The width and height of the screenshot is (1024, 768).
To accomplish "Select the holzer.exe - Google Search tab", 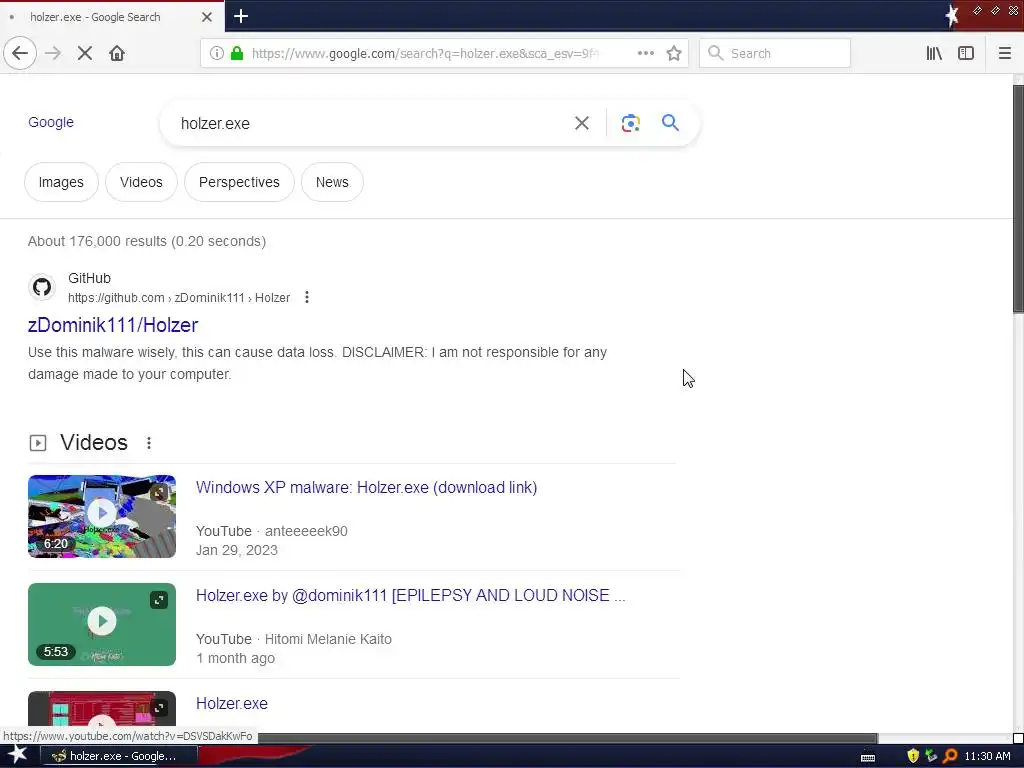I will click(112, 16).
